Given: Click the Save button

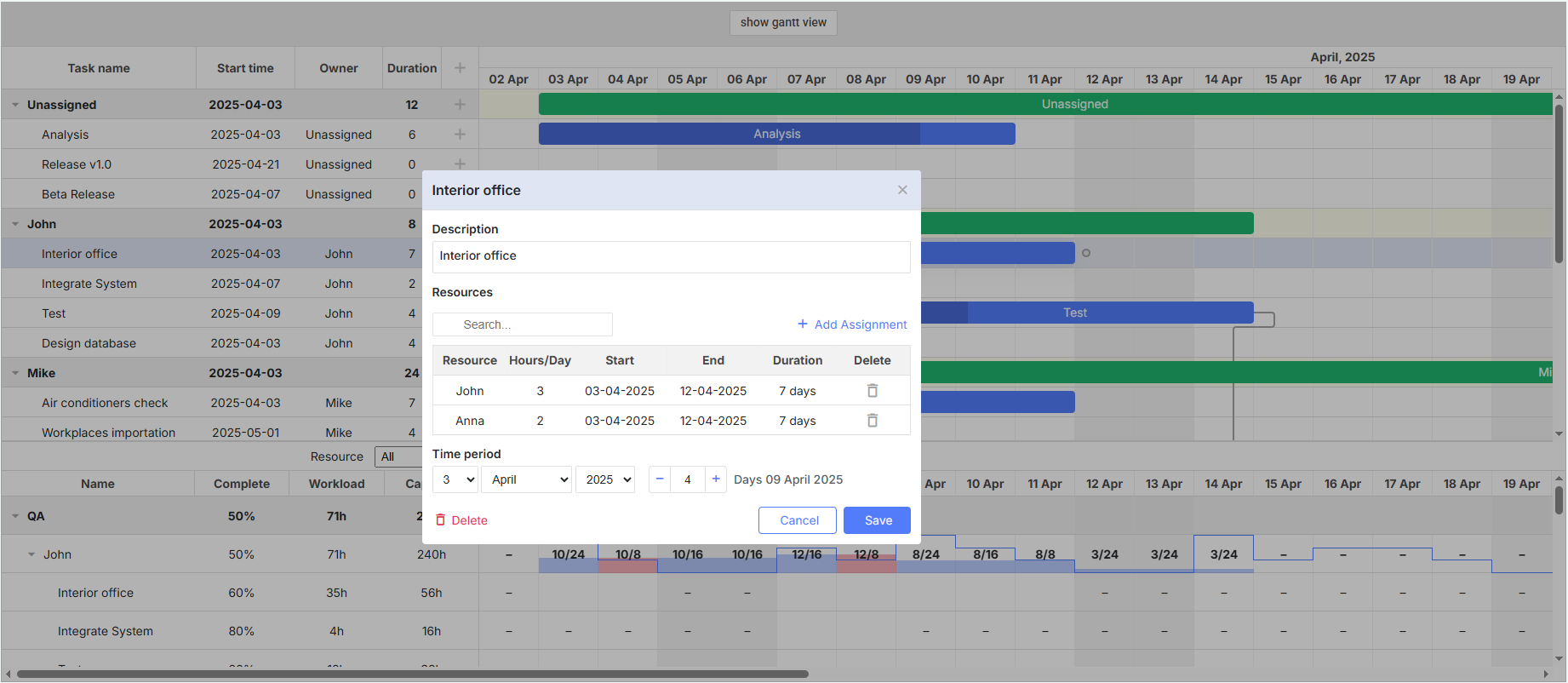Looking at the screenshot, I should 877,520.
